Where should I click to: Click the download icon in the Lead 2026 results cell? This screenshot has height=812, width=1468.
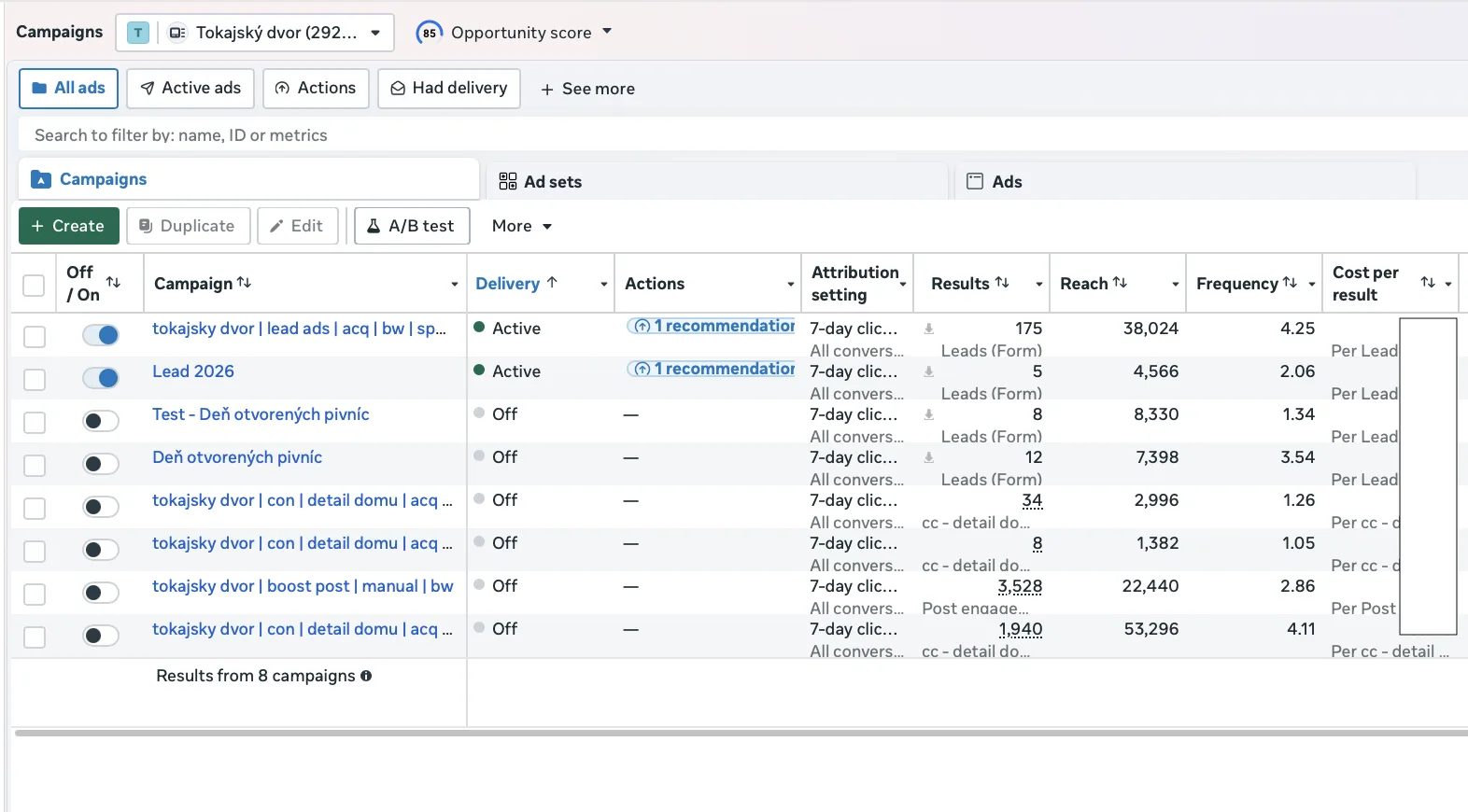click(929, 371)
